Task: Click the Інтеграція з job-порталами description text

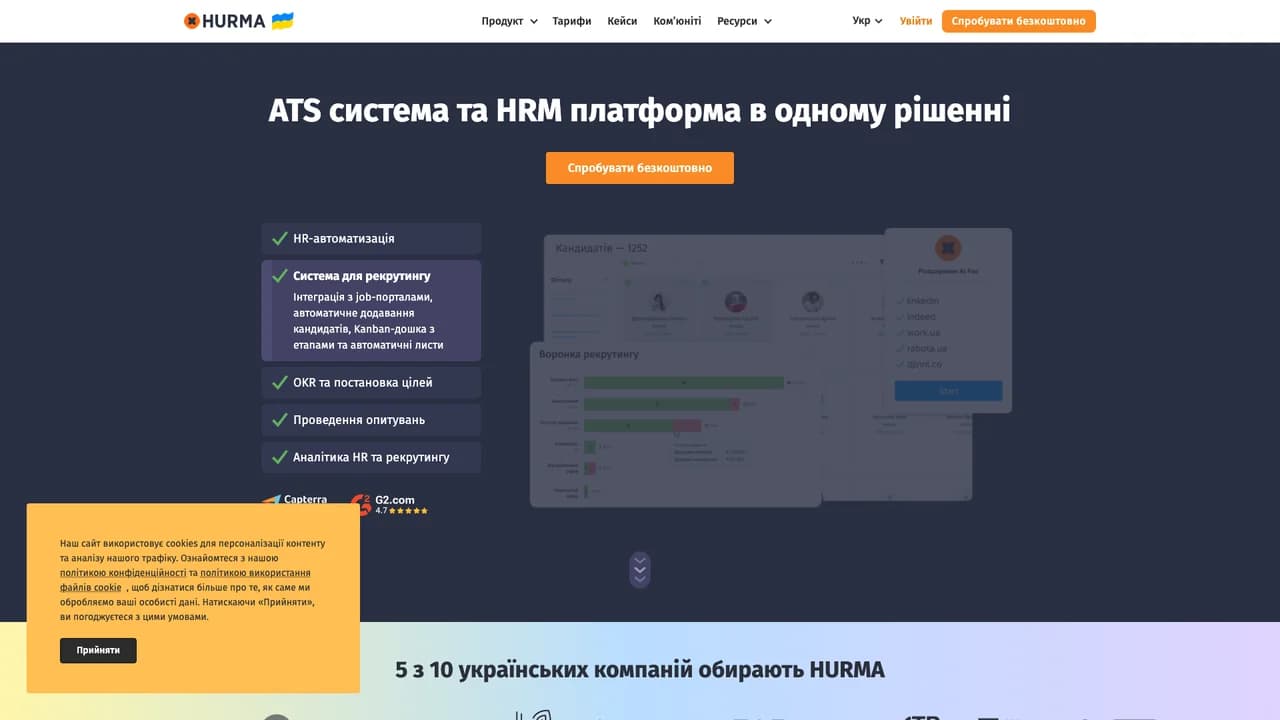Action: pyautogui.click(x=369, y=321)
